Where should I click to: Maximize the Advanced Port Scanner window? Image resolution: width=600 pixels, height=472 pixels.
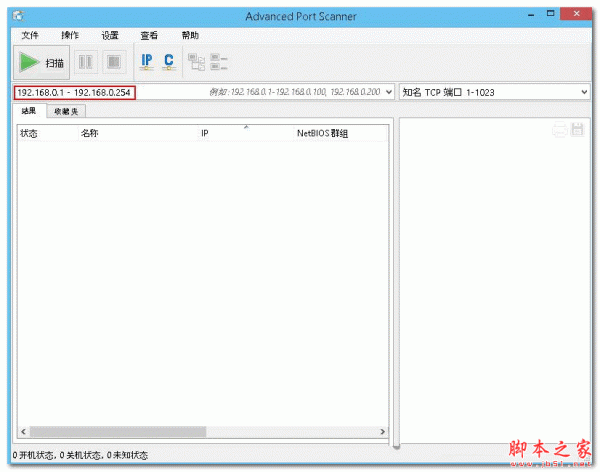[550, 14]
